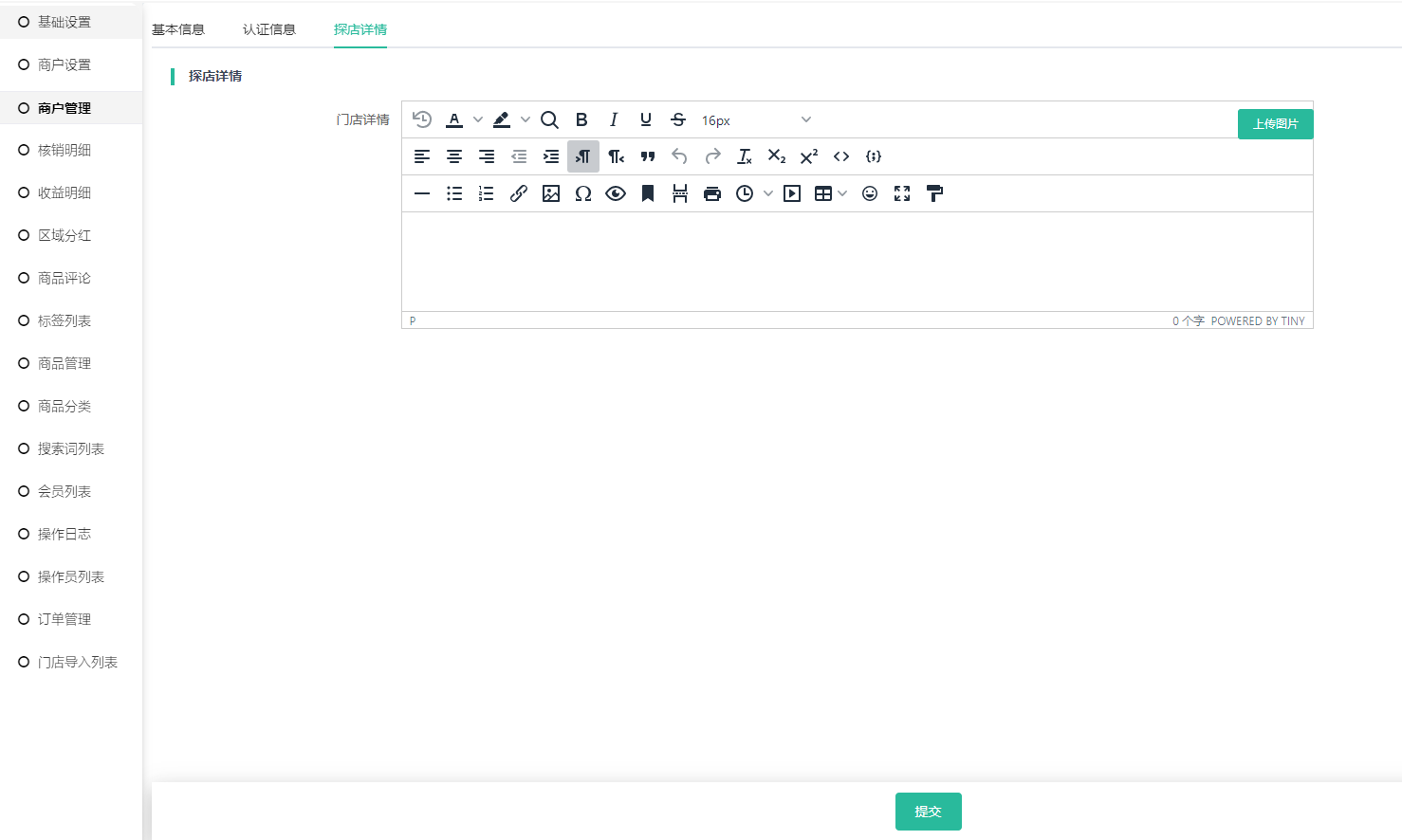Click the insert image icon

[551, 193]
